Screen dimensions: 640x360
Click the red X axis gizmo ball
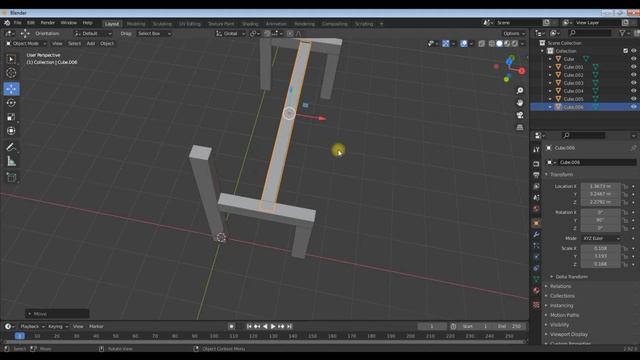coord(522,71)
